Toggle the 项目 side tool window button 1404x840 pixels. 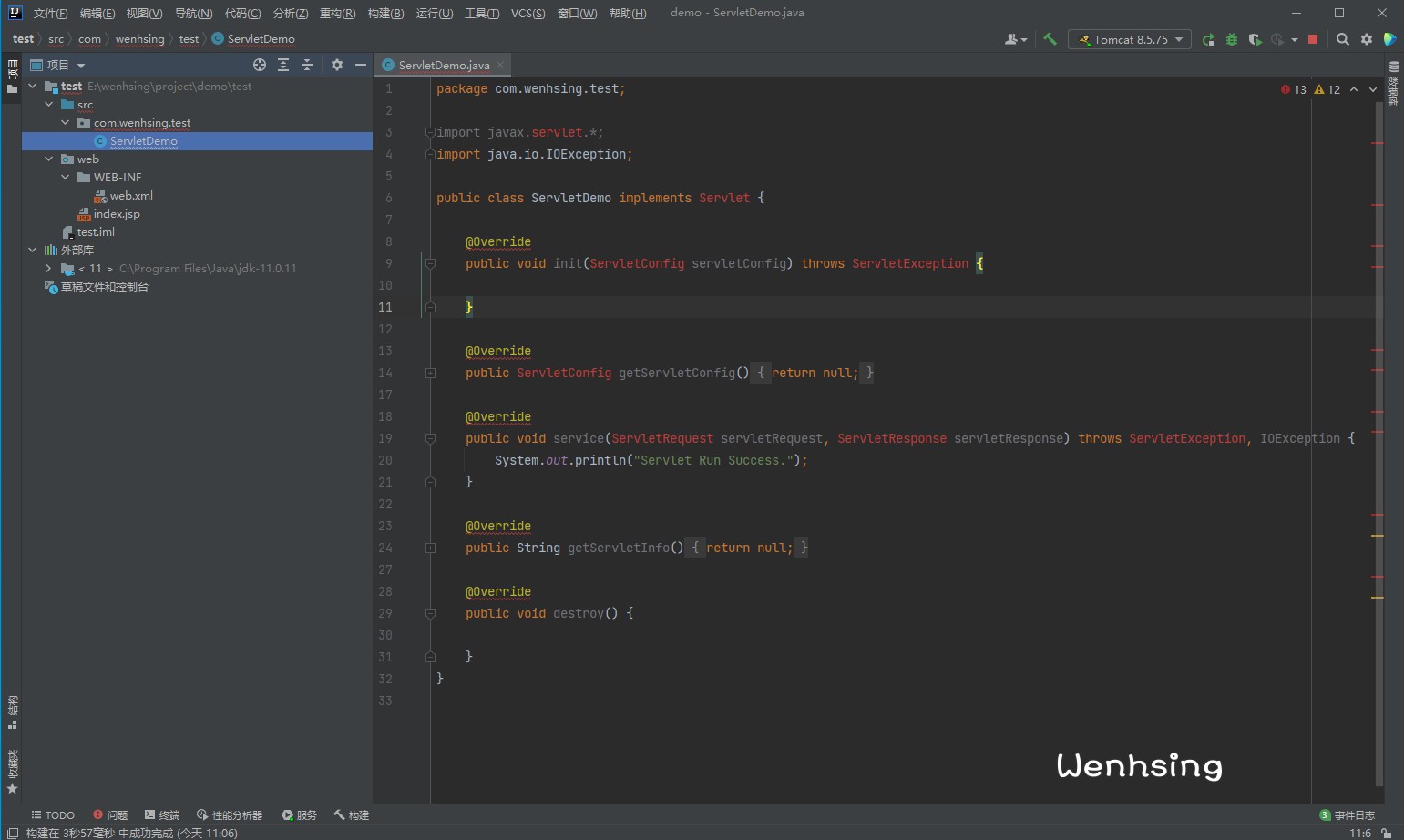(x=12, y=77)
